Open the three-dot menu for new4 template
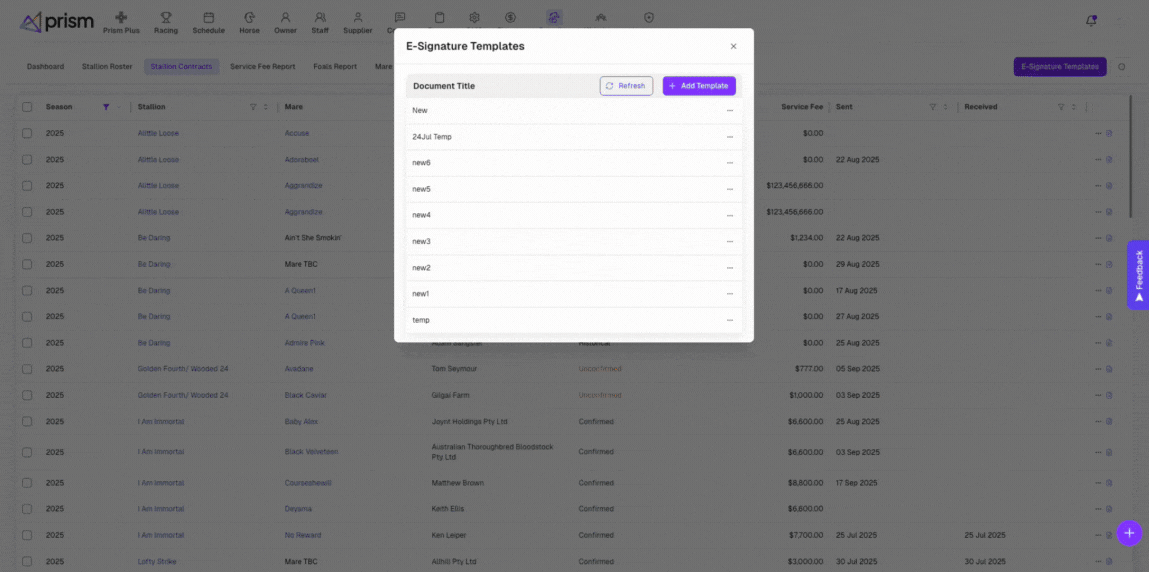1149x572 pixels. (x=730, y=215)
